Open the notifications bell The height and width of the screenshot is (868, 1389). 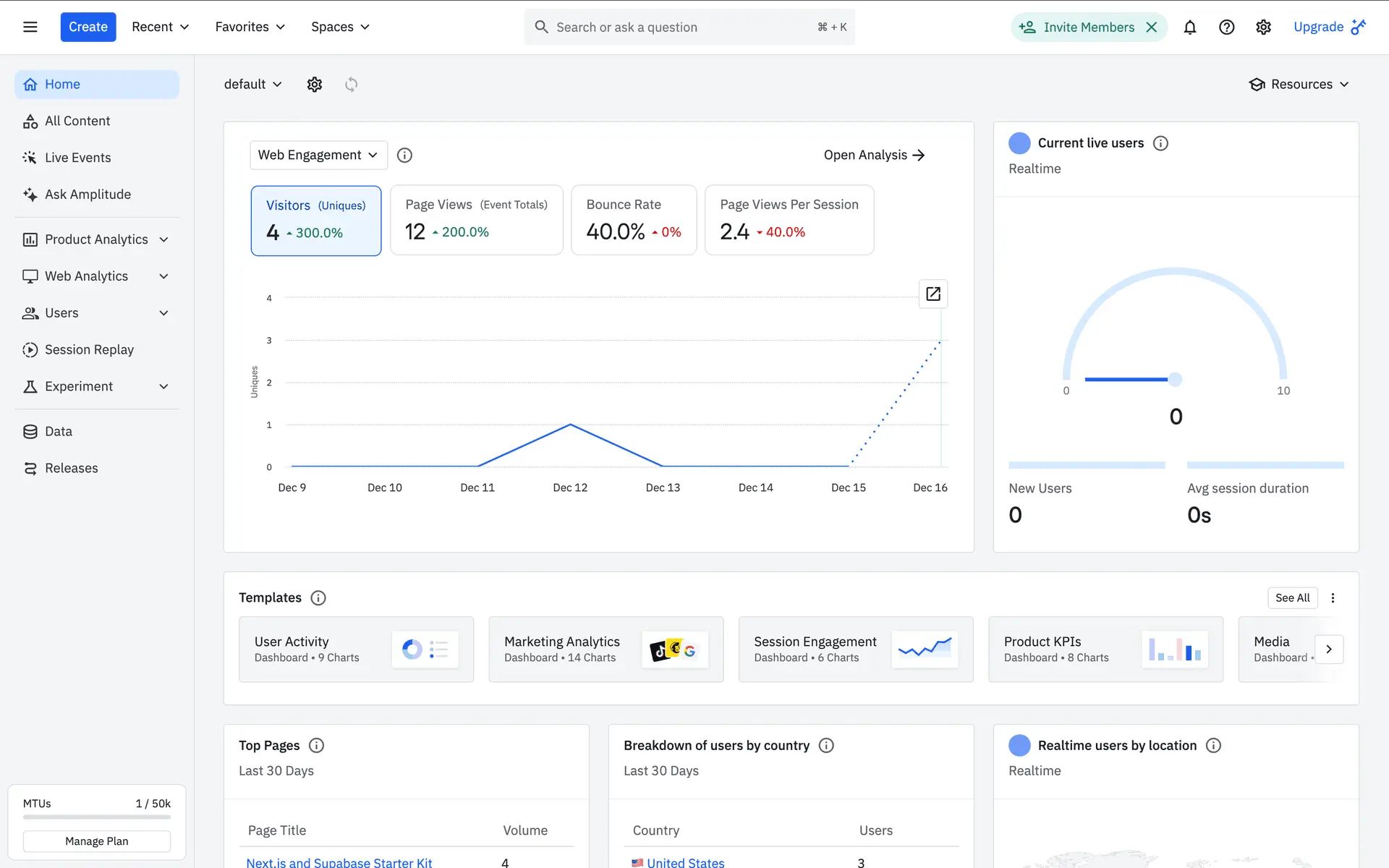tap(1189, 27)
